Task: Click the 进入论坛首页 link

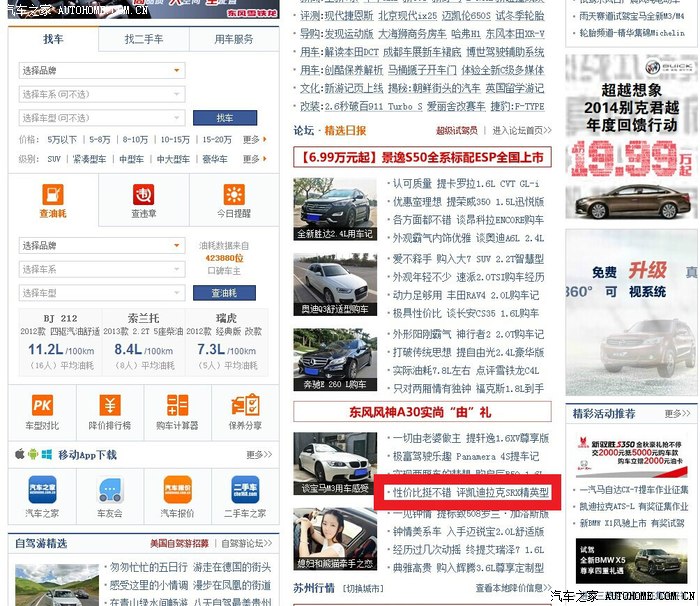Action: coord(520,131)
